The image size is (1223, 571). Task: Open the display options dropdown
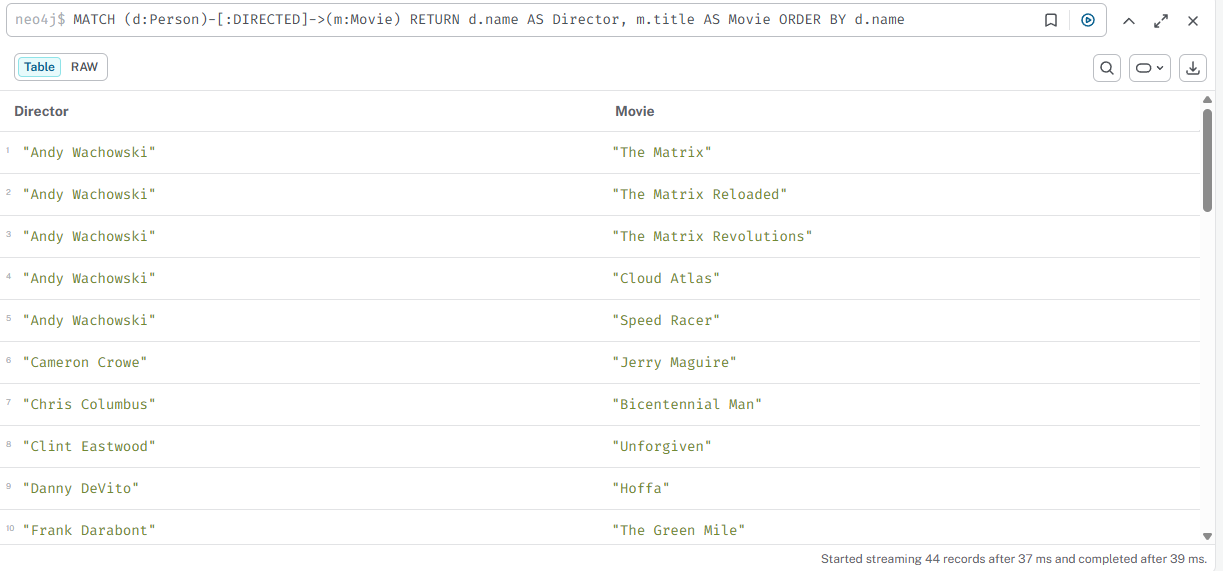(1150, 68)
